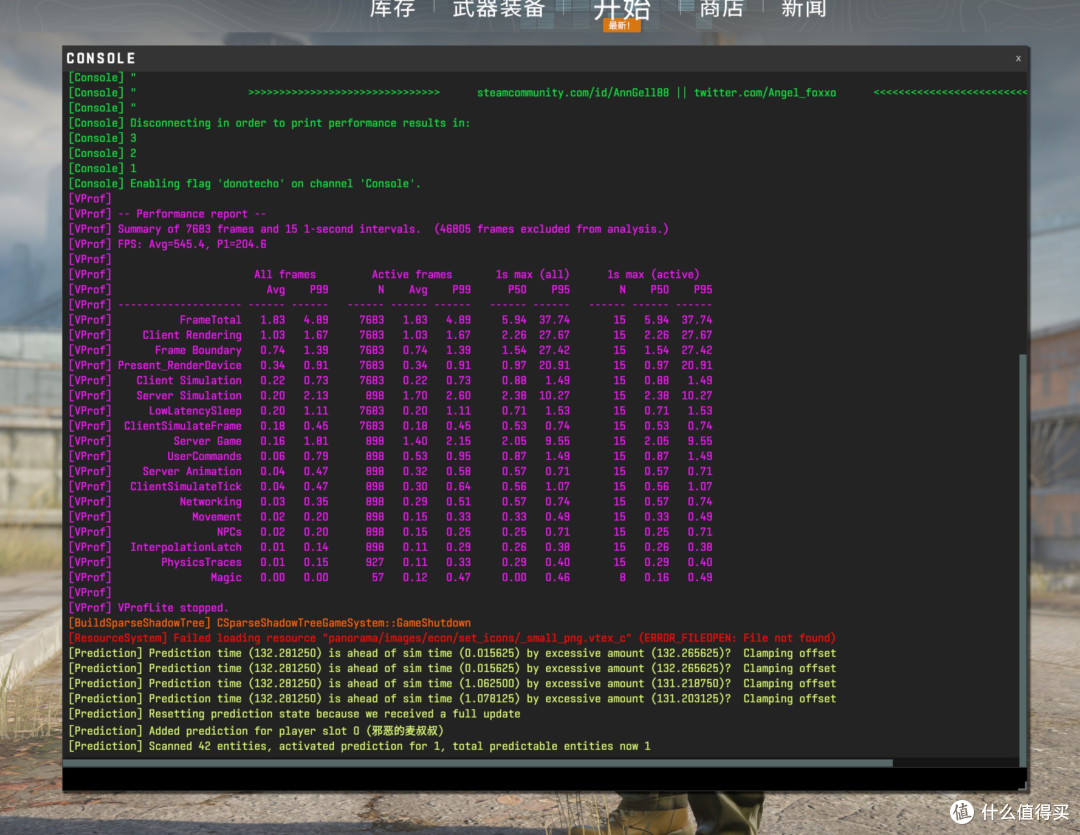The height and width of the screenshot is (835, 1080).
Task: Click the Server Animation row label
Action: point(192,472)
